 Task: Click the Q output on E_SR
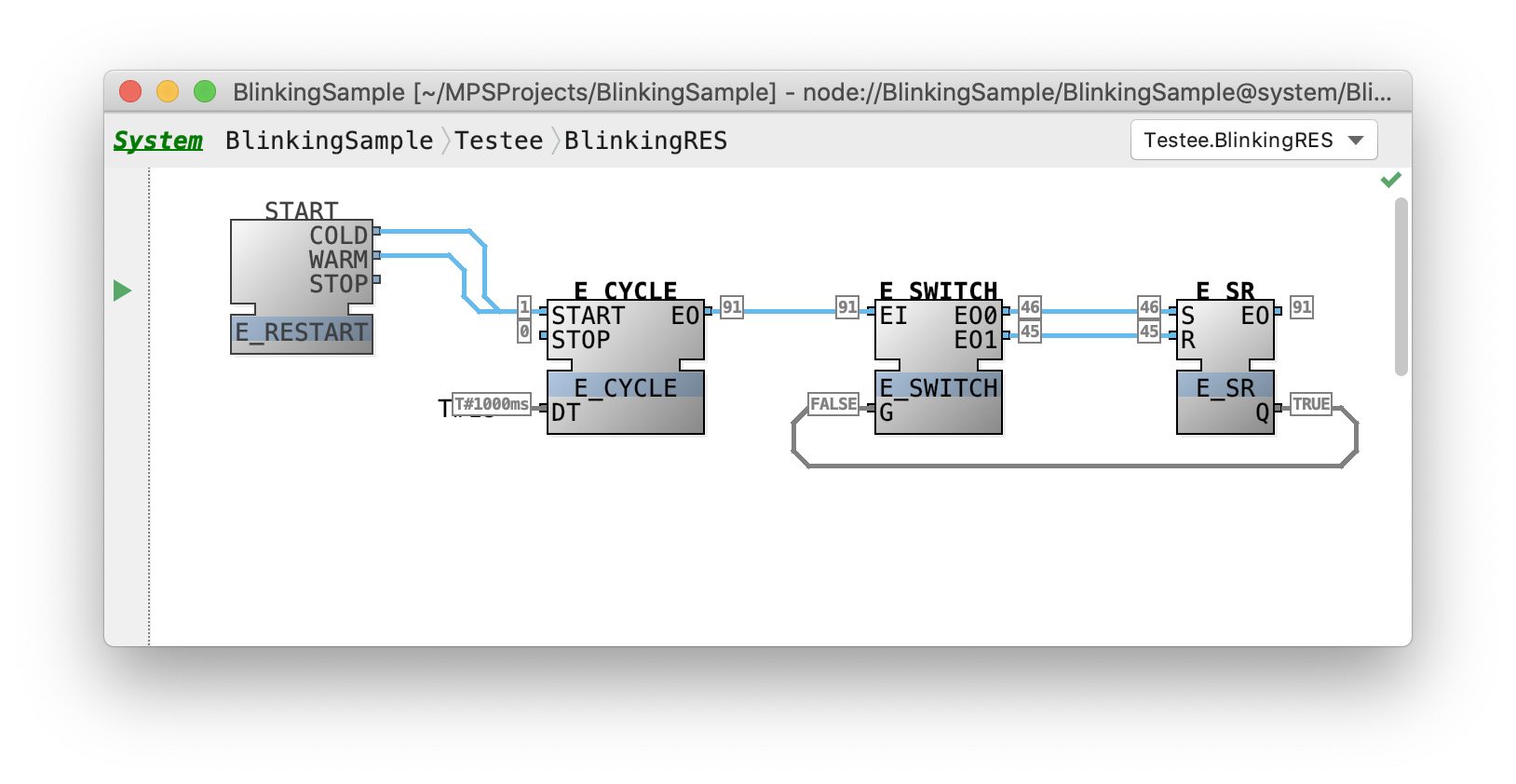1263,412
